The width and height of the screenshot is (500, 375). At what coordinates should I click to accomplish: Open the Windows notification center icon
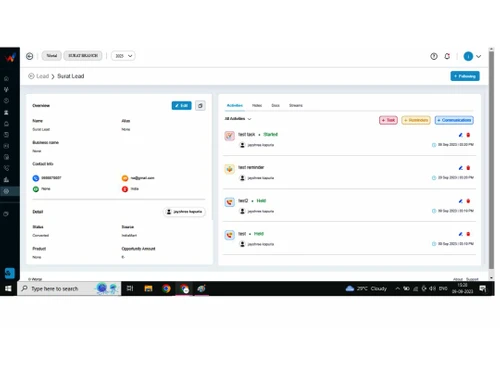pyautogui.click(x=483, y=289)
